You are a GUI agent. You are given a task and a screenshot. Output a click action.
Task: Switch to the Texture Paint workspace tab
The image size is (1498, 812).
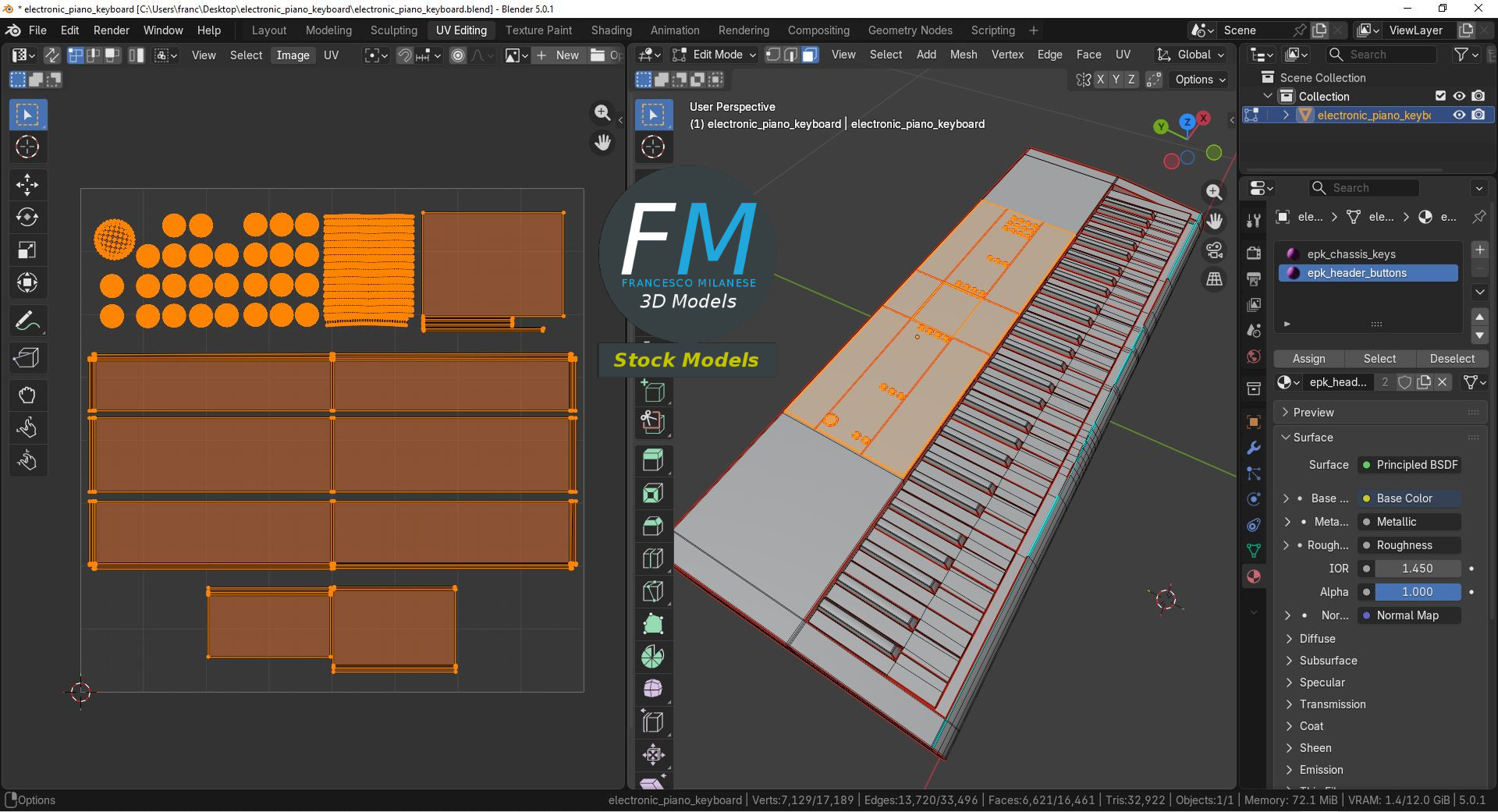click(x=538, y=30)
